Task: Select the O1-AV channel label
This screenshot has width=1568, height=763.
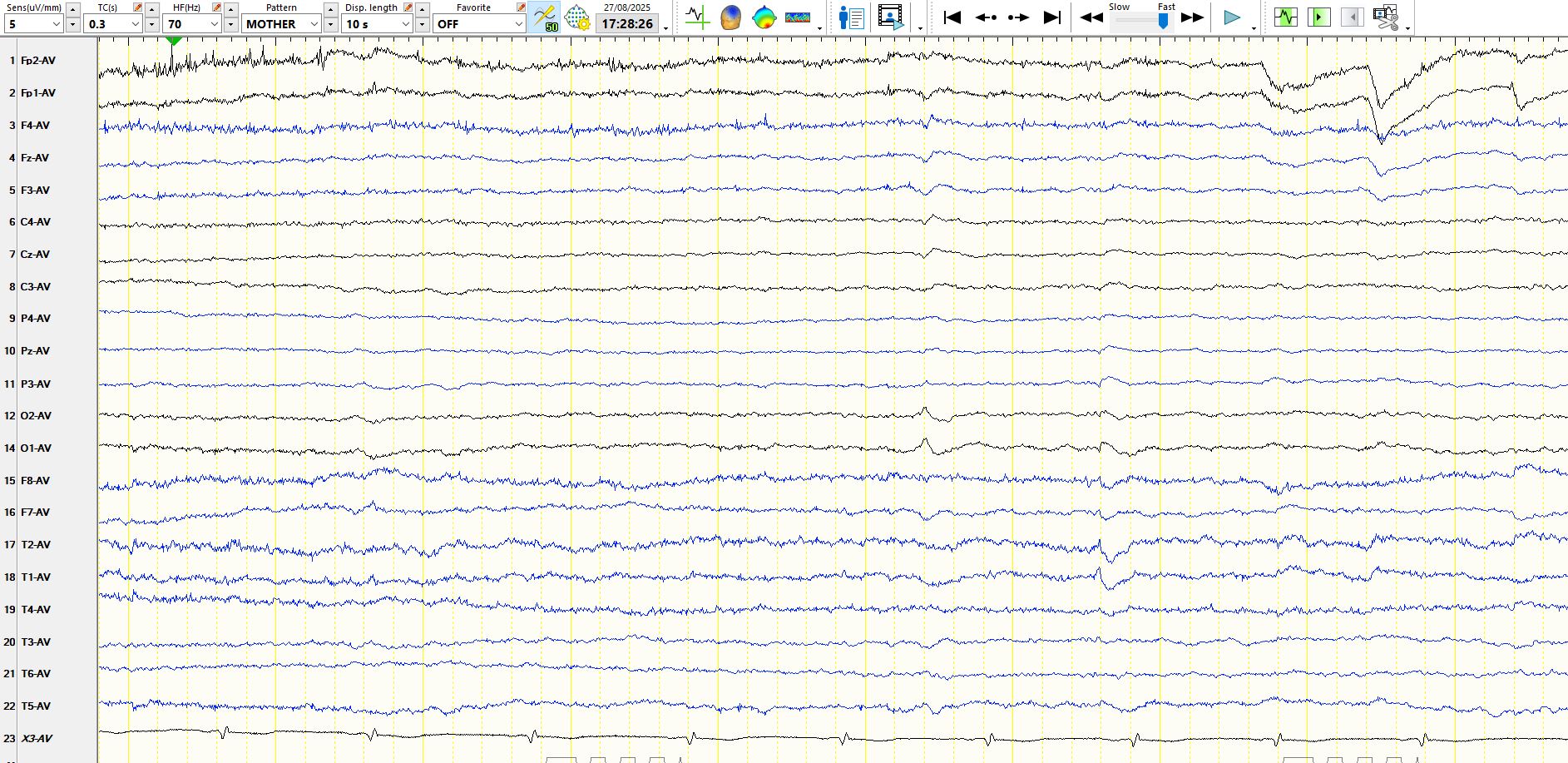Action: click(36, 448)
